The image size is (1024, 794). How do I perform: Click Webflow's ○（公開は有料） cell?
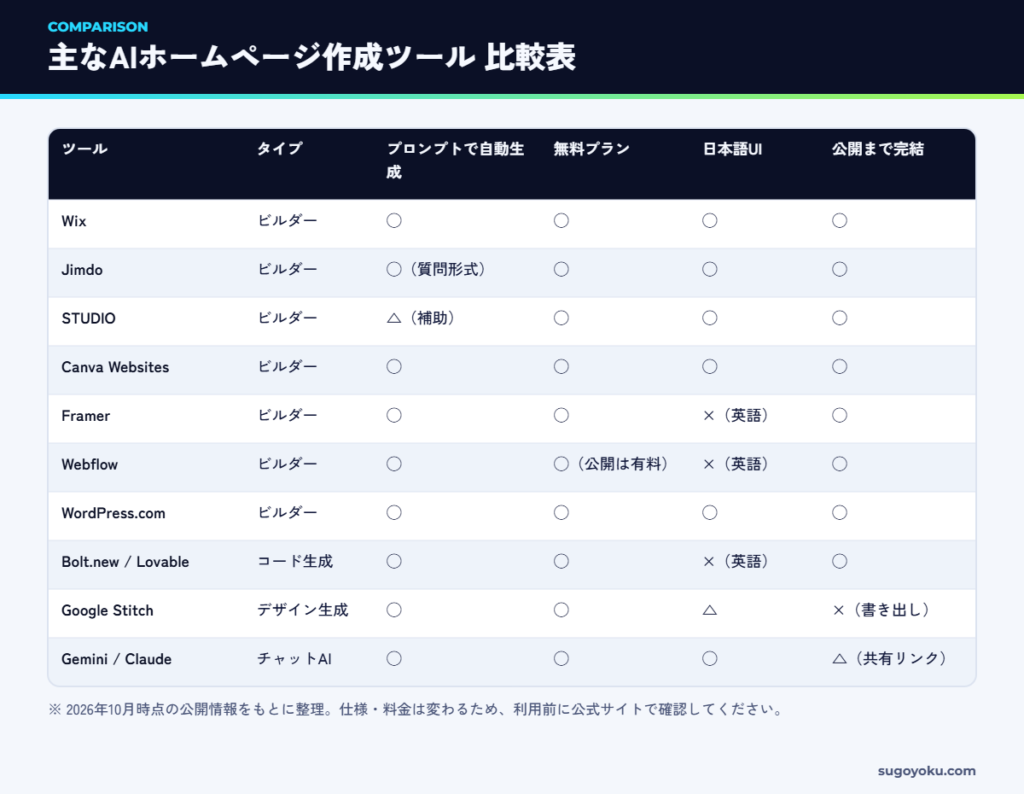point(611,464)
